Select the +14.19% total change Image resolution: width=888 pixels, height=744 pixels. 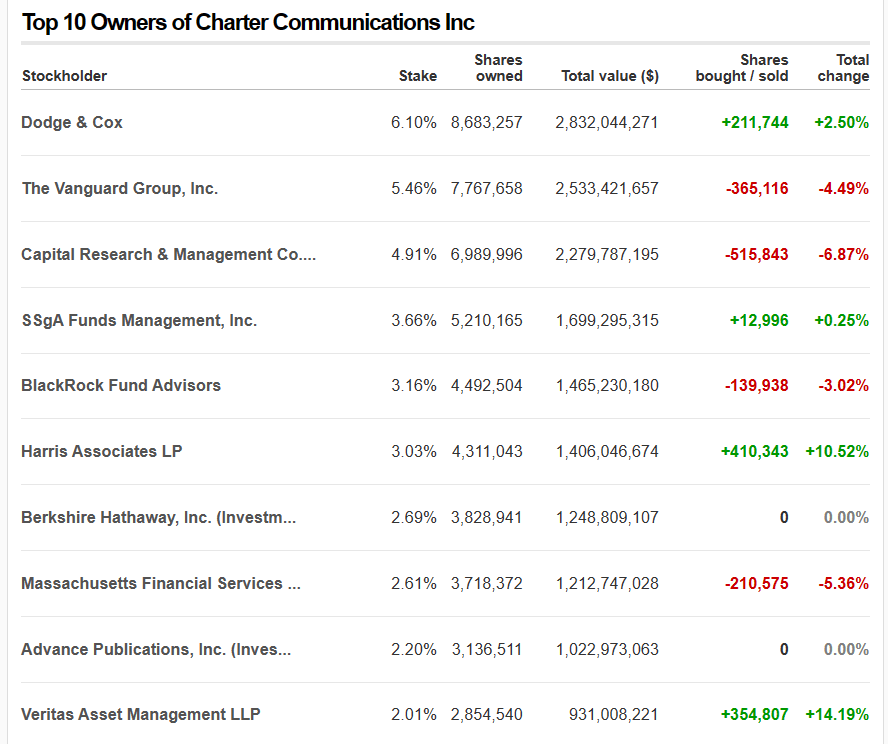(837, 715)
